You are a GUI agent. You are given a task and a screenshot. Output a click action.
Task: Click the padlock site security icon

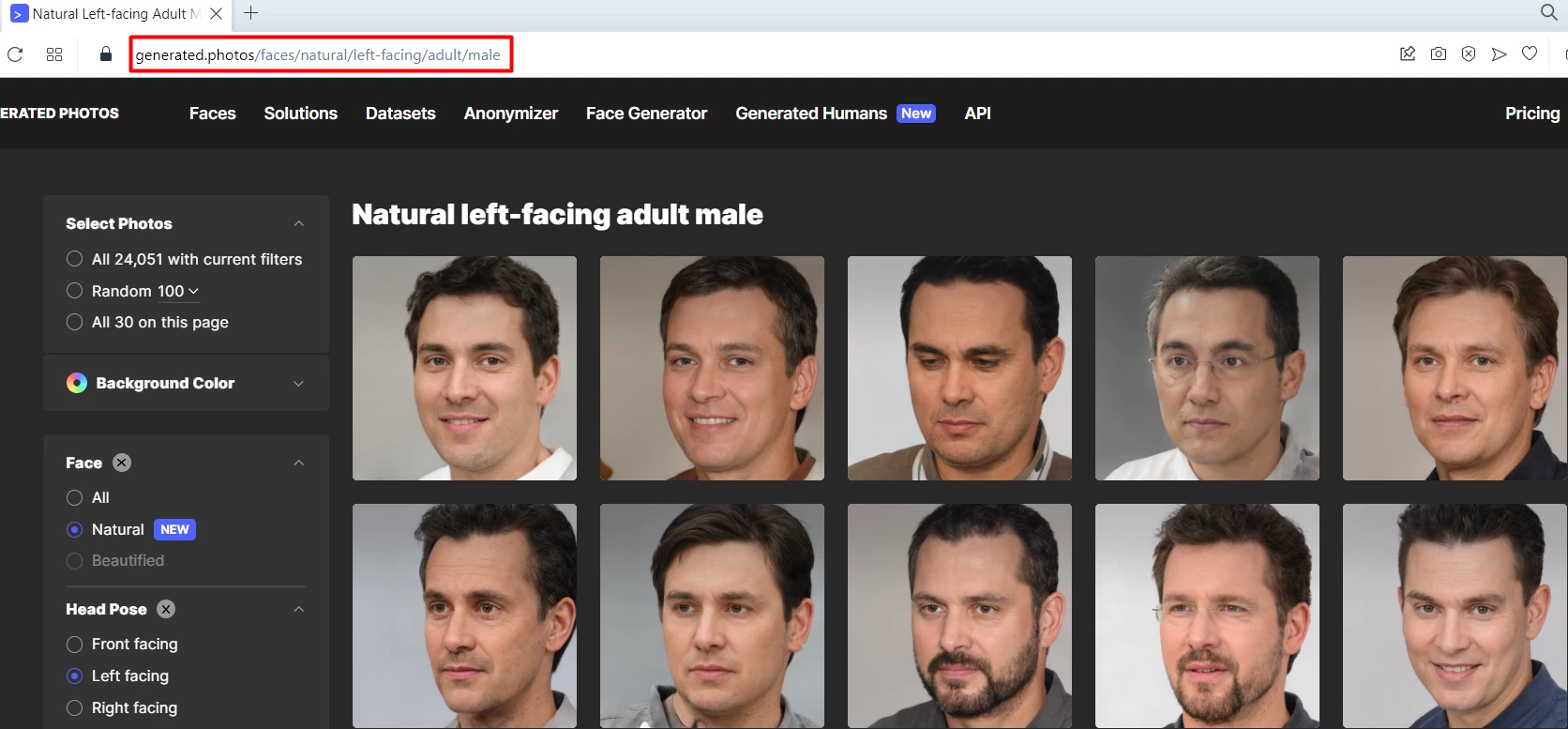coord(106,54)
